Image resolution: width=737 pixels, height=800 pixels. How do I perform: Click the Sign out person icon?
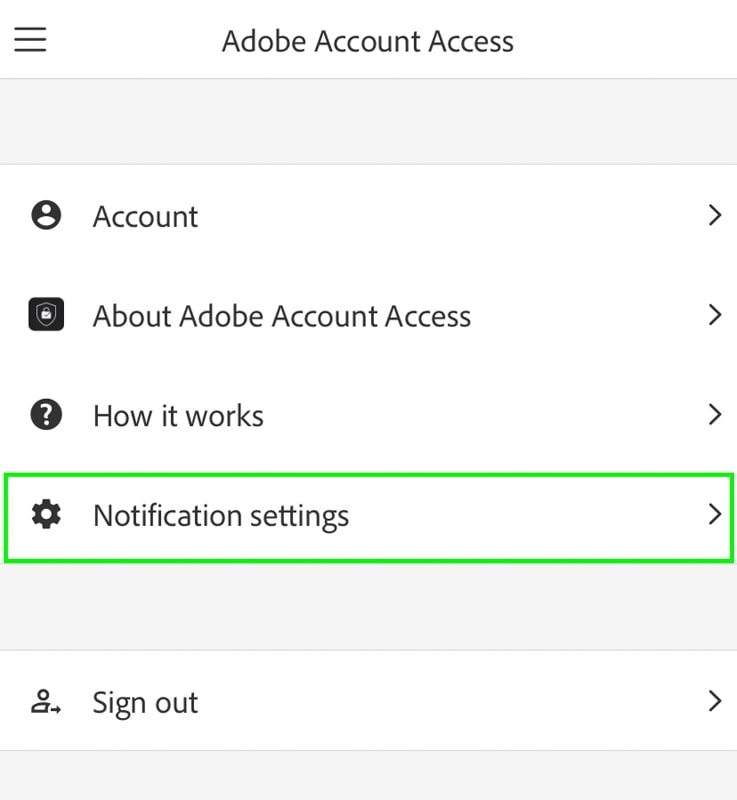pyautogui.click(x=46, y=702)
